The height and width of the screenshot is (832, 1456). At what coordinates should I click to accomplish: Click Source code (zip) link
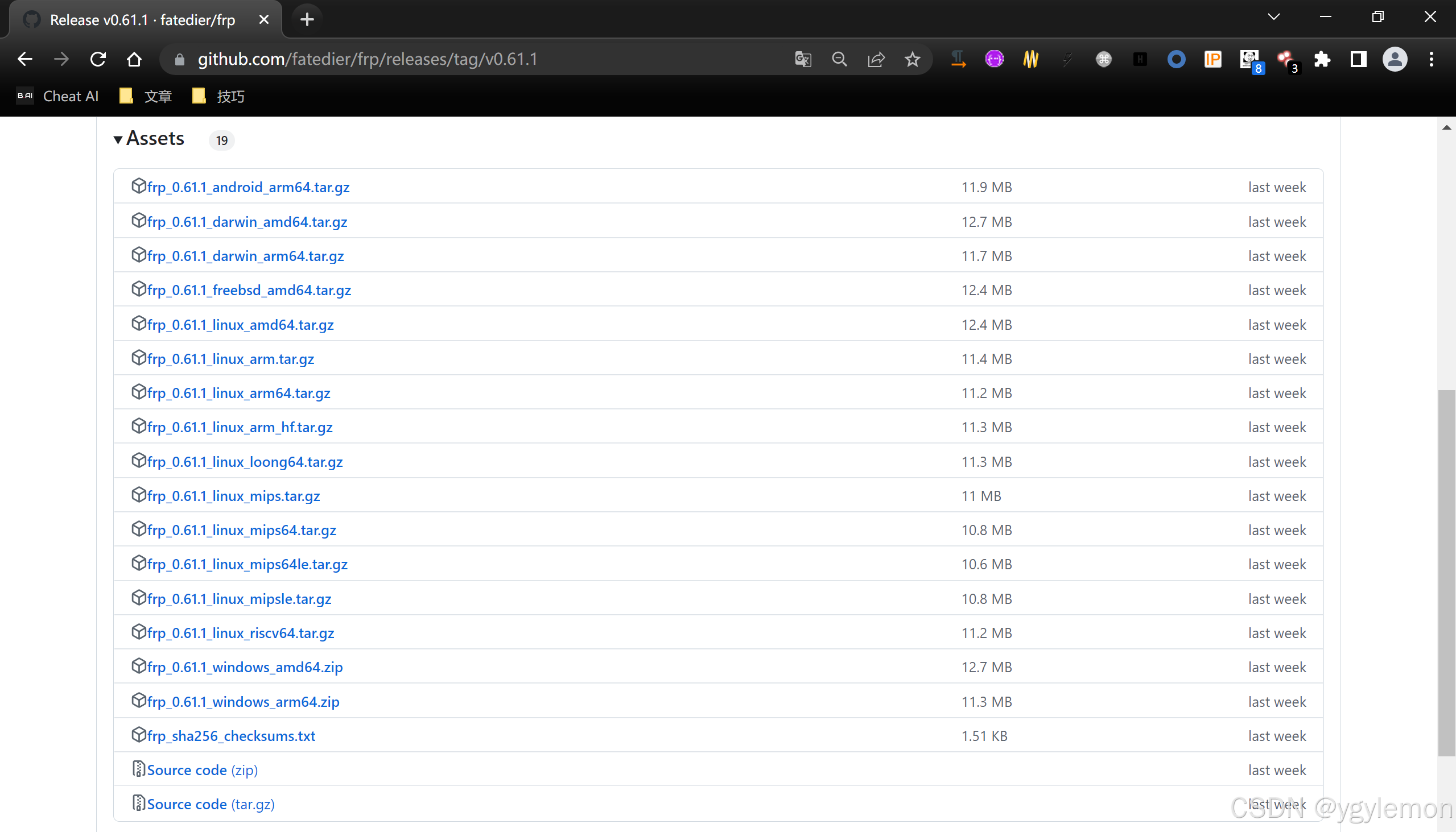coord(202,769)
